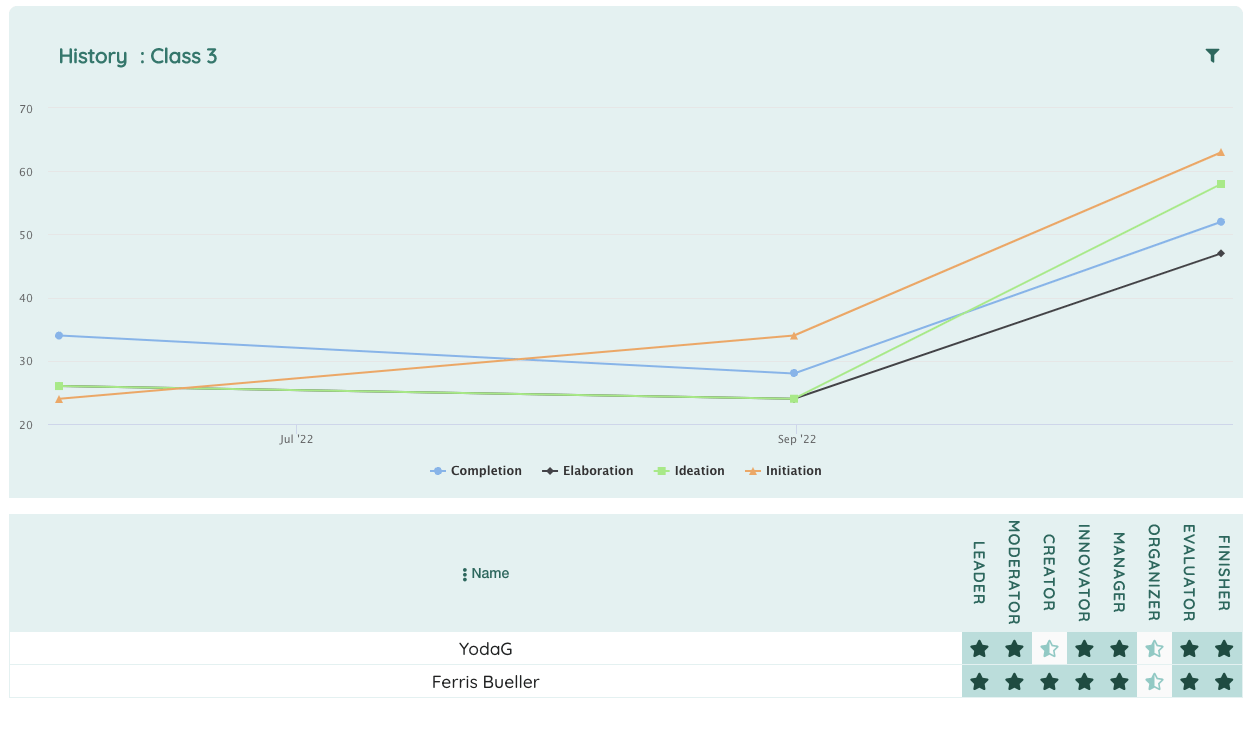Select Ferris Bueller's Finisher star
Image resolution: width=1253 pixels, height=750 pixels.
click(1224, 682)
